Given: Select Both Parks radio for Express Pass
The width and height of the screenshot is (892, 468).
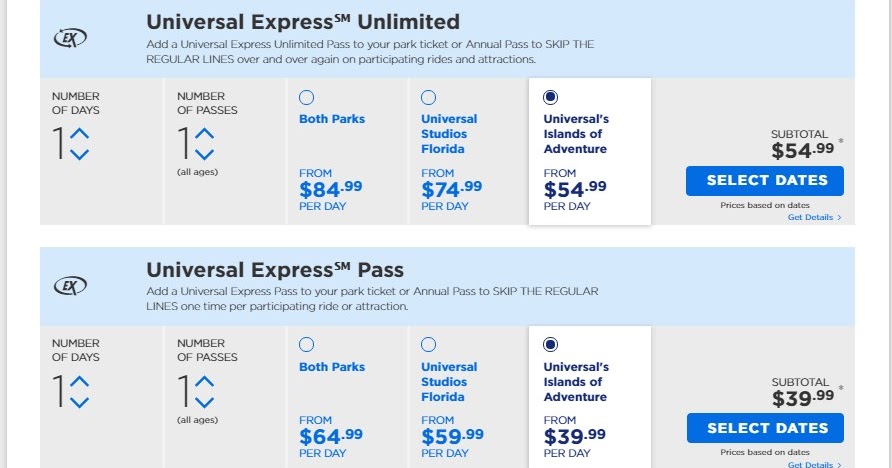Looking at the screenshot, I should (306, 345).
